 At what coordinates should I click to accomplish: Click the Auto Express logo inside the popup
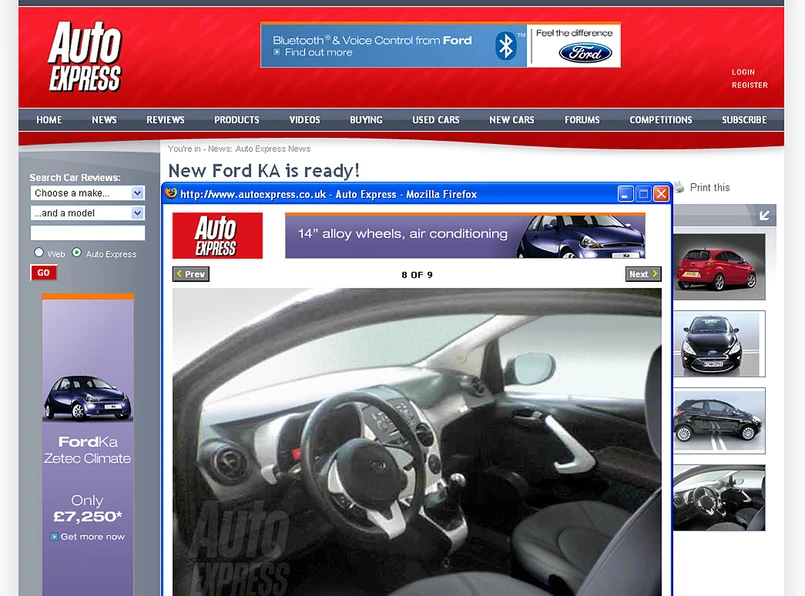click(x=217, y=236)
